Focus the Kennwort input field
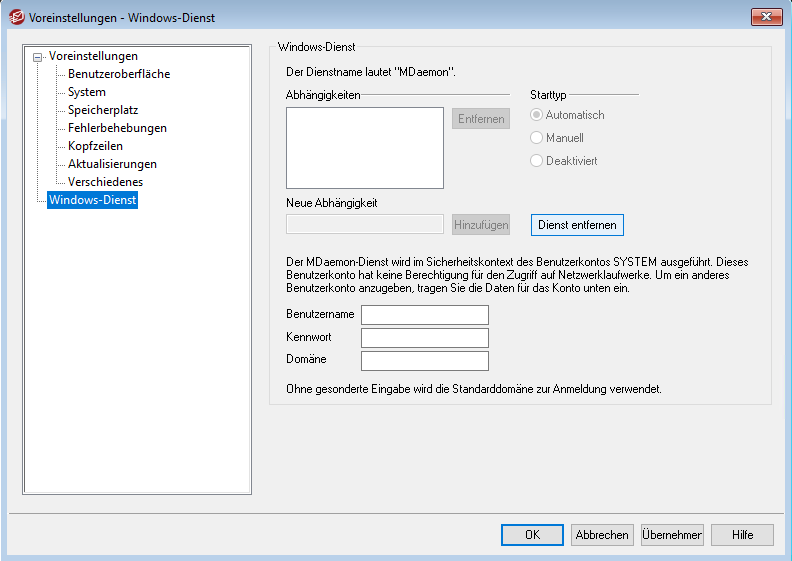 424,338
